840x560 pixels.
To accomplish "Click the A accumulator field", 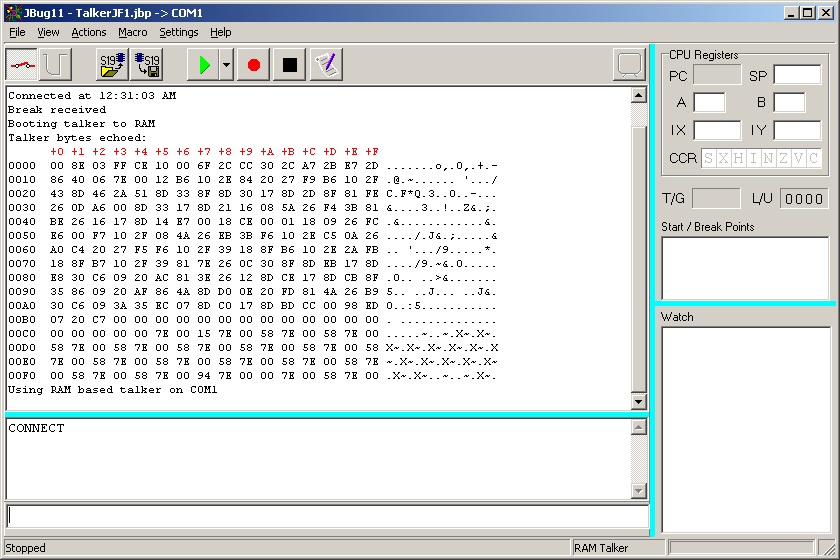I will [x=709, y=102].
